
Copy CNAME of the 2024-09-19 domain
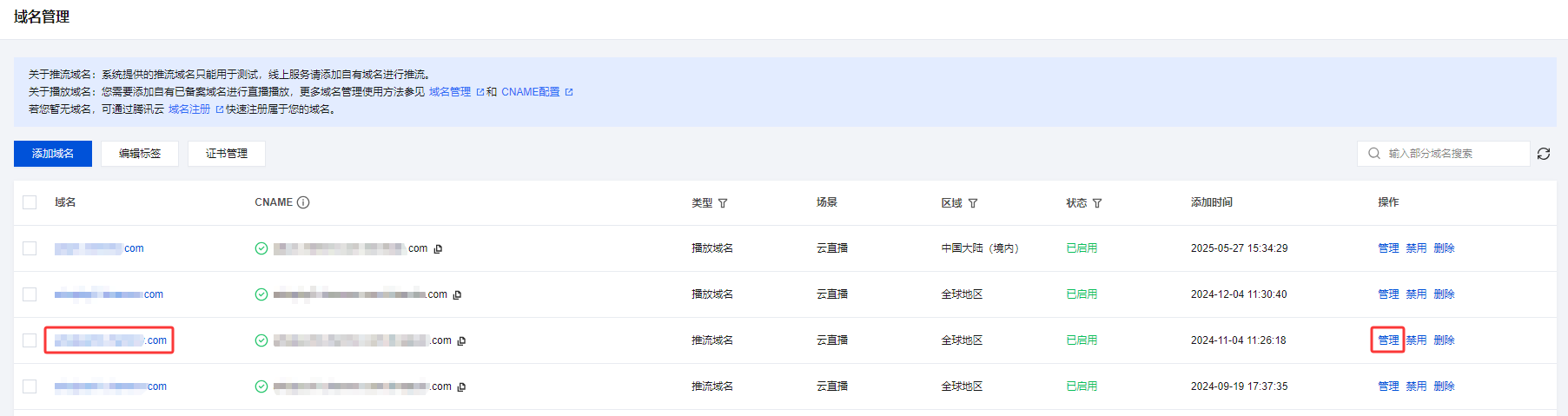[461, 387]
